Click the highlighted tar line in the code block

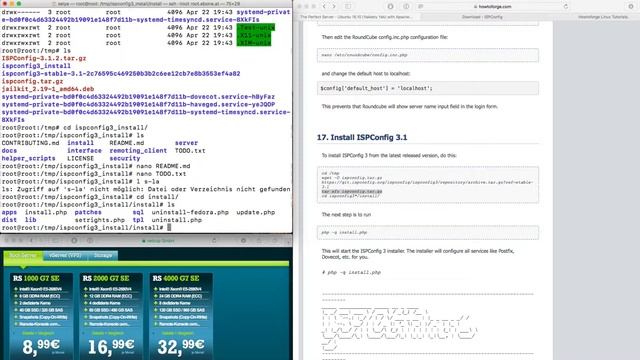click(x=352, y=191)
